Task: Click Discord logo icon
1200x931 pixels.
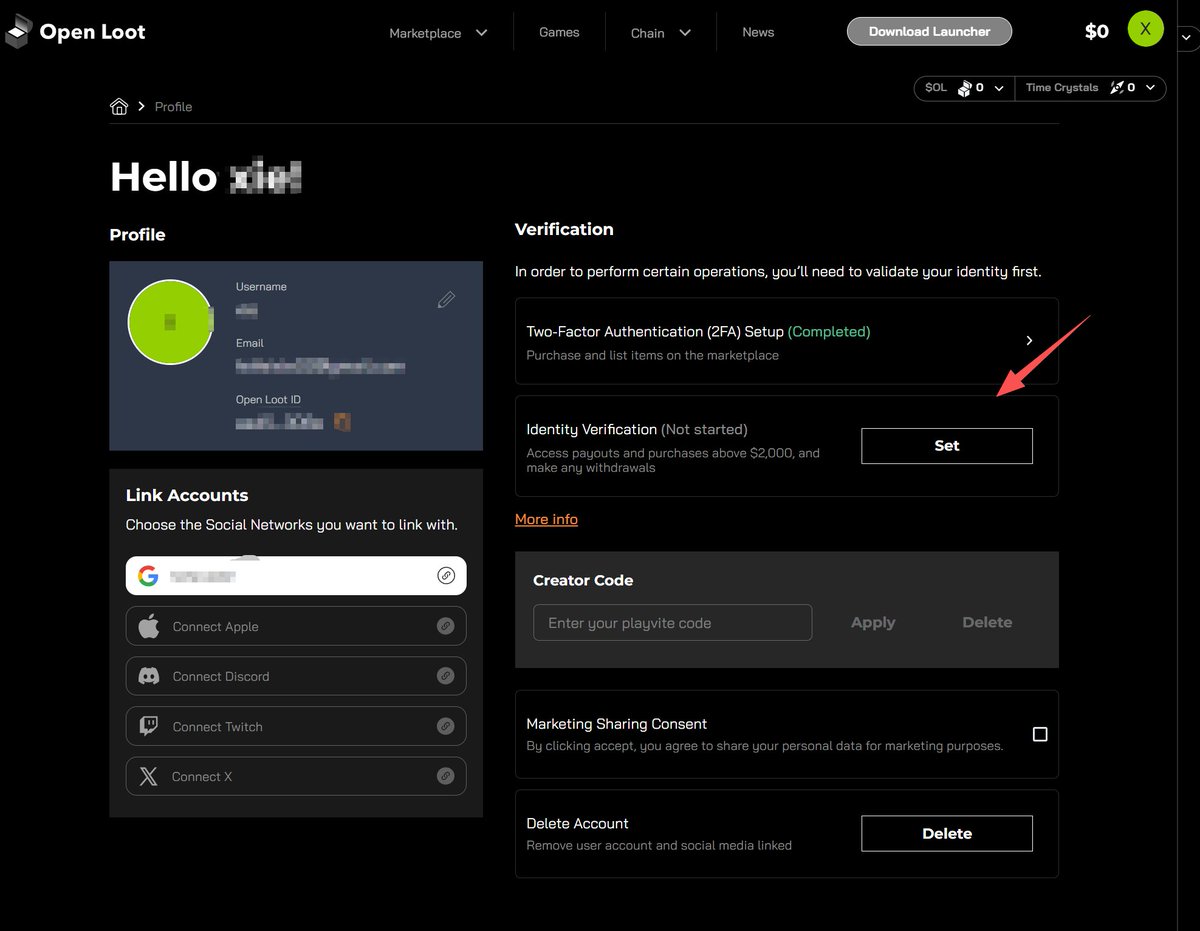Action: (148, 676)
